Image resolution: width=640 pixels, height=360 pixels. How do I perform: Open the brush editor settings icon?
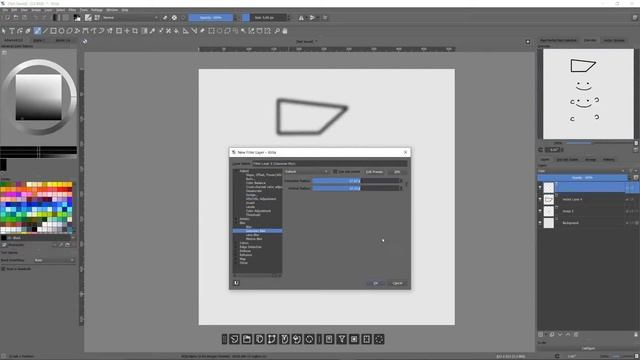pos(88,18)
